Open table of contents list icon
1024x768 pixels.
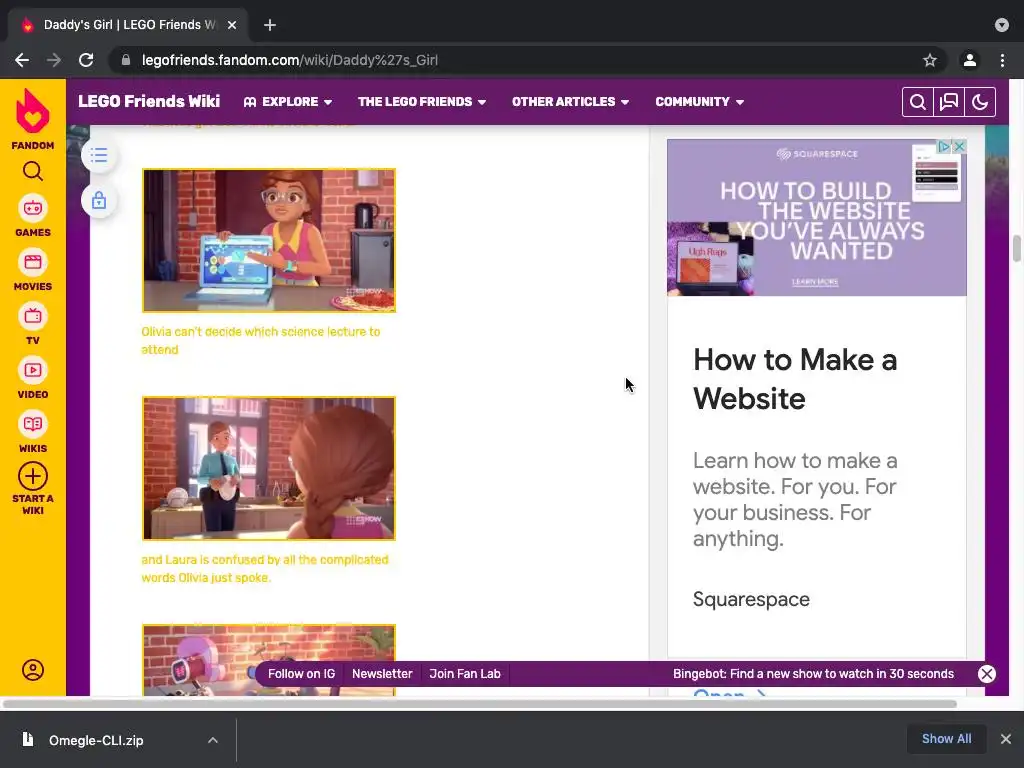tap(99, 155)
